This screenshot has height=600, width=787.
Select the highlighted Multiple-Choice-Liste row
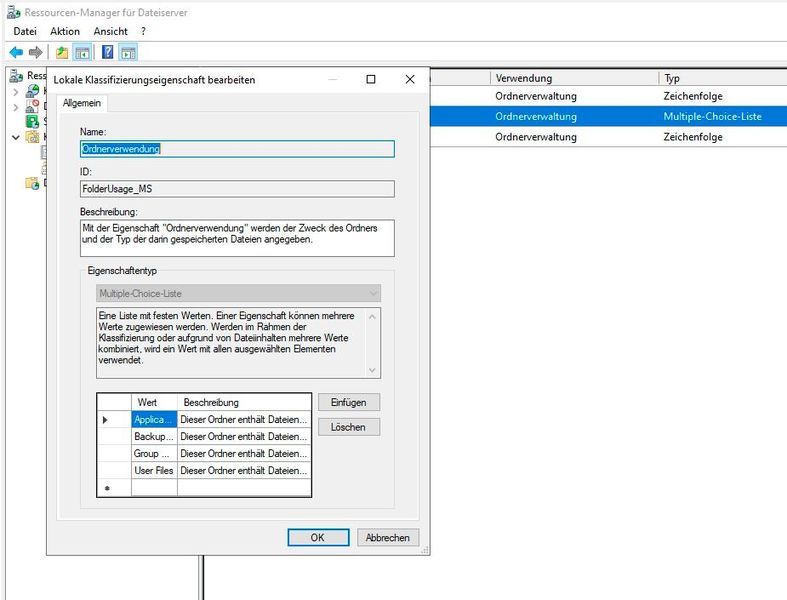pyautogui.click(x=608, y=116)
